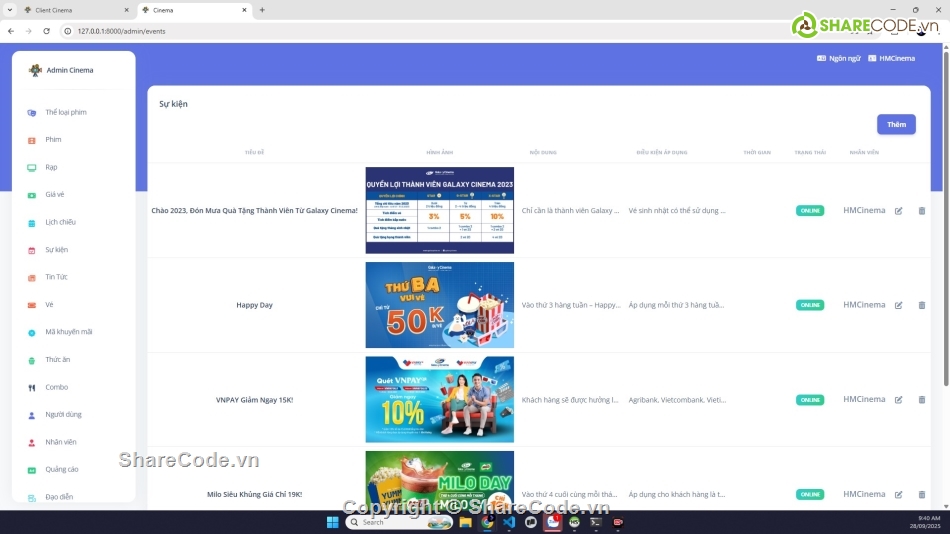Click the Người dùng user icon
The height and width of the screenshot is (534, 950).
32,415
